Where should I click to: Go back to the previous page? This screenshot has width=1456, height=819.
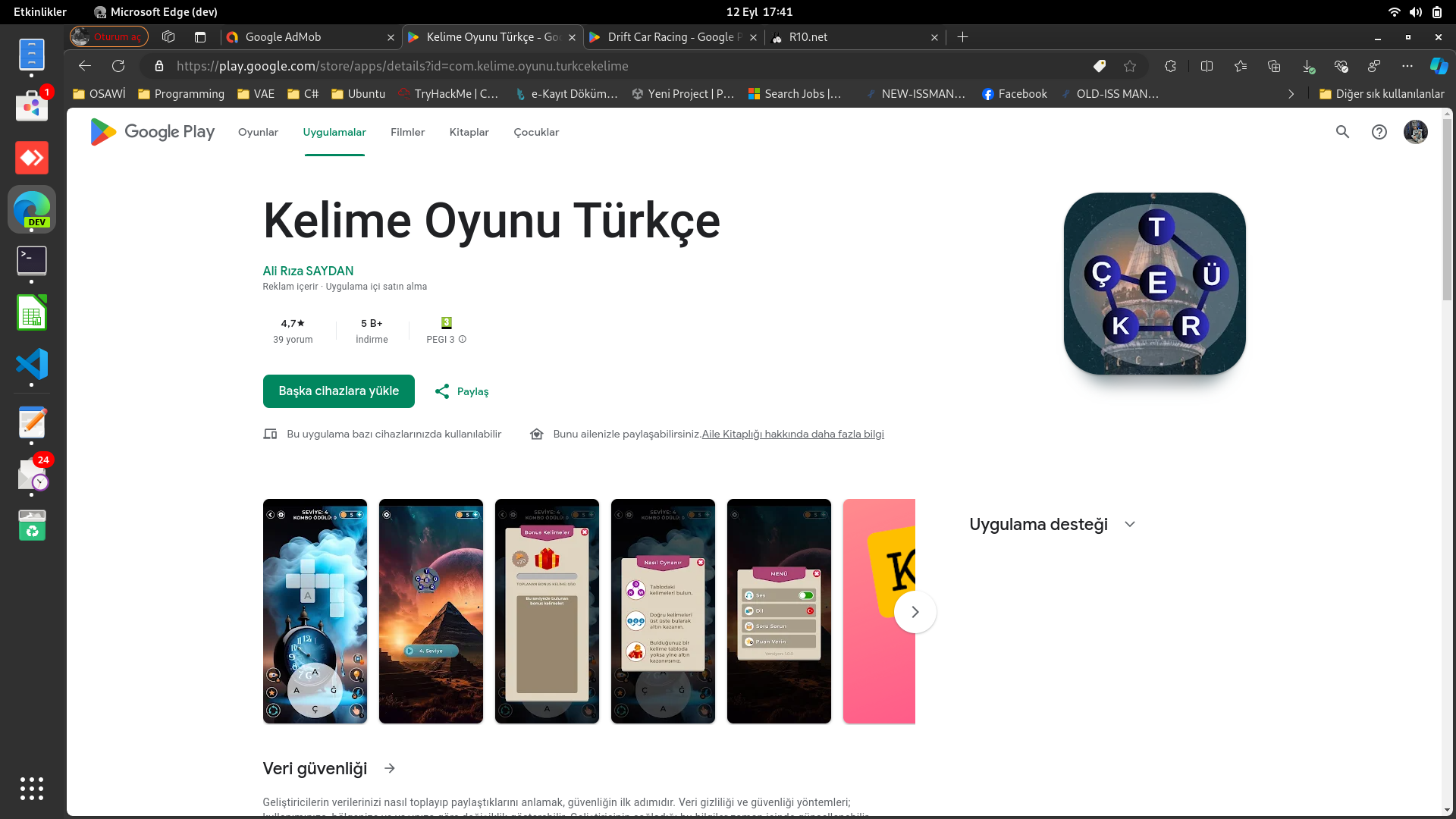85,66
